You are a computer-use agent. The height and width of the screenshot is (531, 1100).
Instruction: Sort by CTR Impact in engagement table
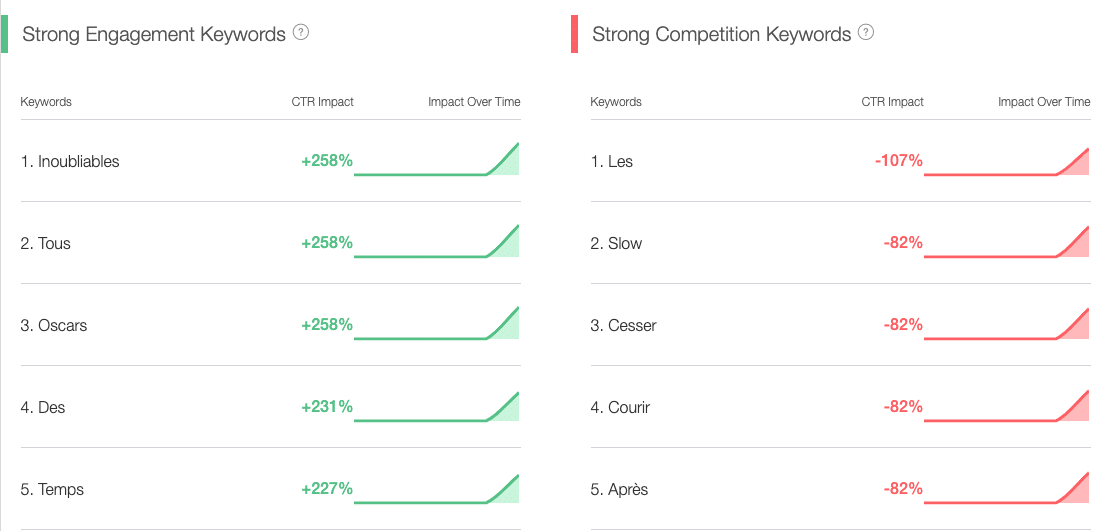pyautogui.click(x=323, y=102)
